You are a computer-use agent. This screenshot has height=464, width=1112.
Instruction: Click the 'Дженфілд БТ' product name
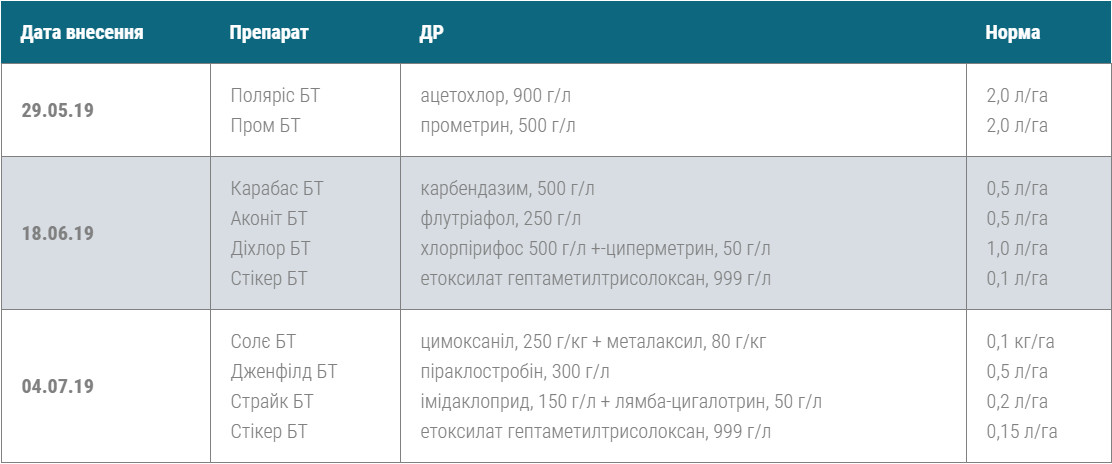(284, 371)
